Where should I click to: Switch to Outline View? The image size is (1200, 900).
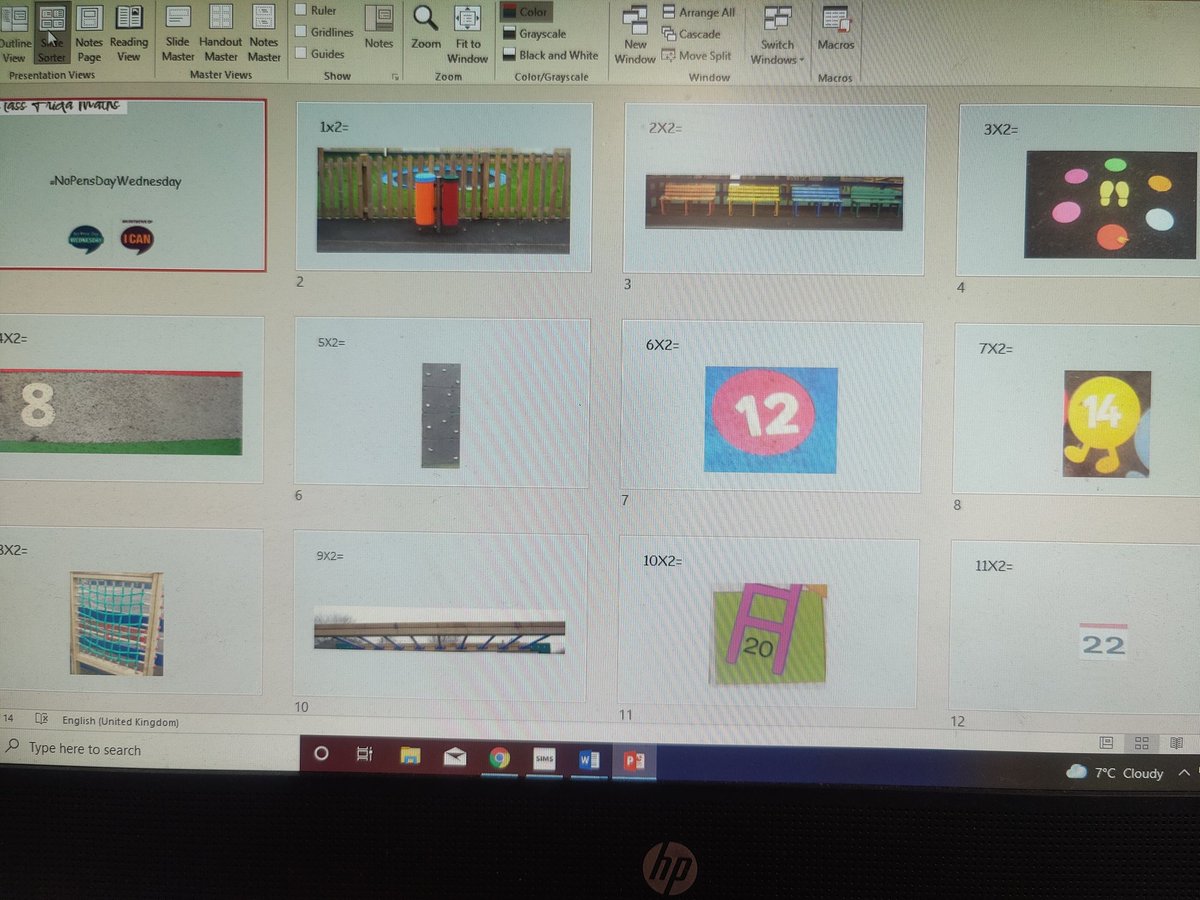click(15, 33)
